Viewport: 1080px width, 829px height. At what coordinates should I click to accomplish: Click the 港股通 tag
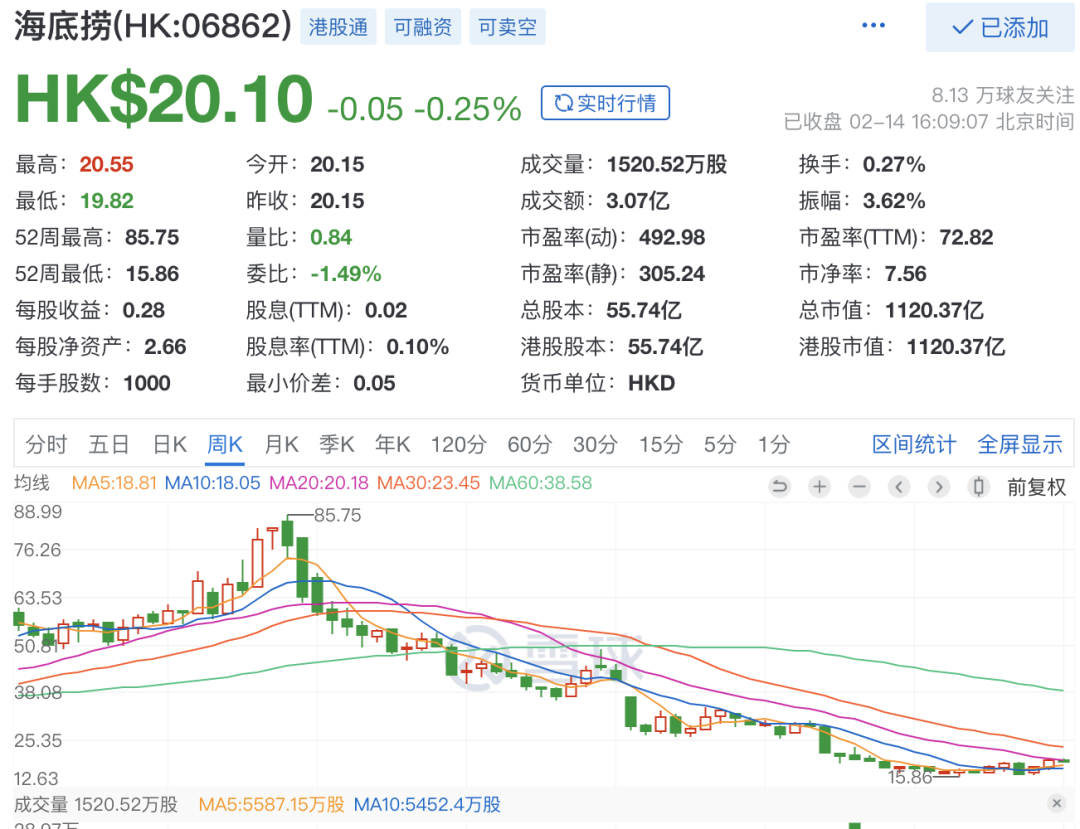[338, 28]
